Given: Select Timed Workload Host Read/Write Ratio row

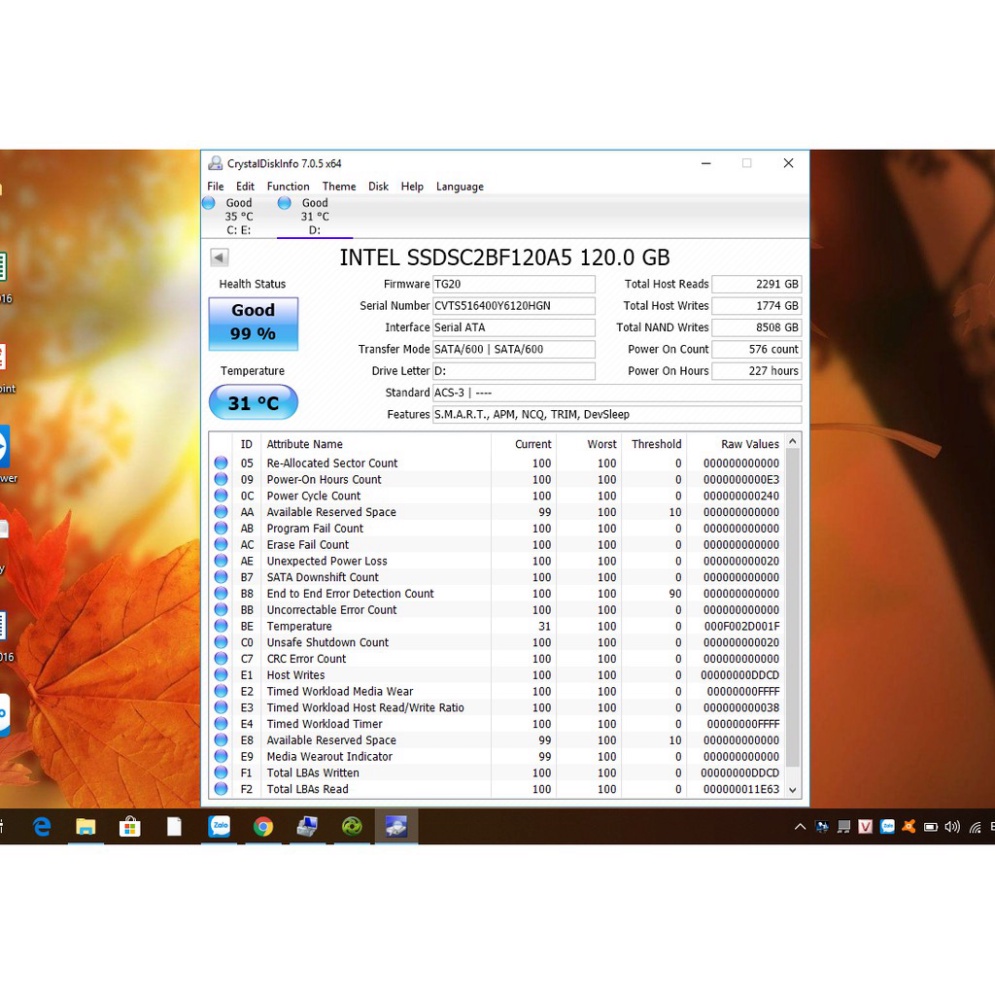Looking at the screenshot, I should click(x=497, y=708).
